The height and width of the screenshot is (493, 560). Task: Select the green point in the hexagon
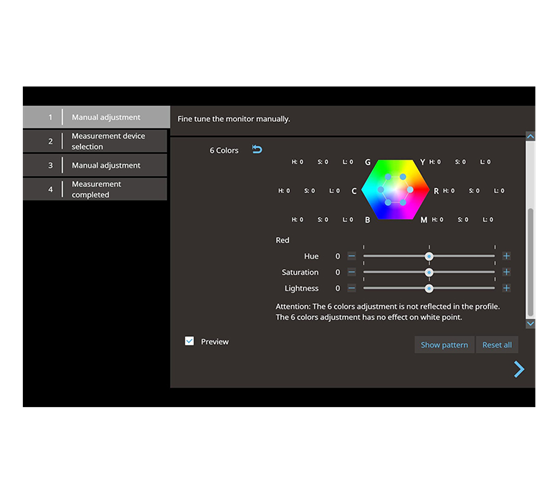coord(388,176)
